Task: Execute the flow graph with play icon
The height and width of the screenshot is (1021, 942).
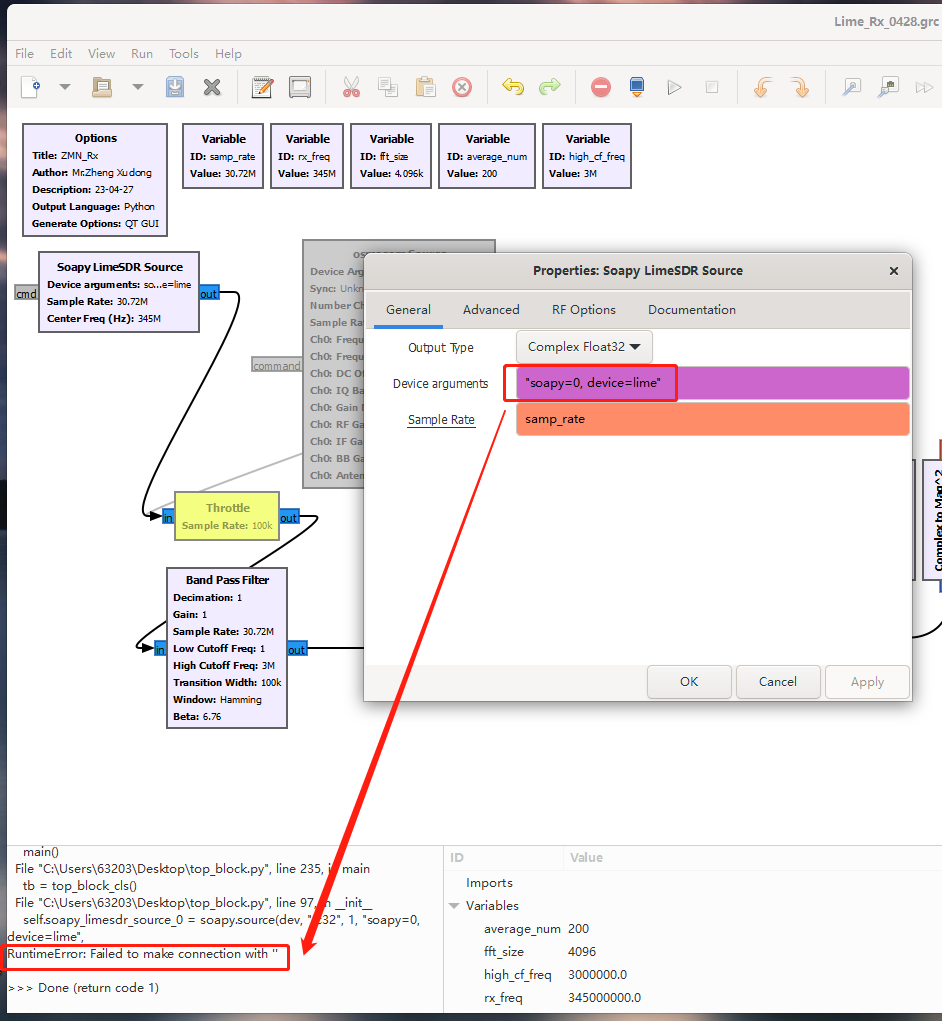Action: tap(674, 87)
